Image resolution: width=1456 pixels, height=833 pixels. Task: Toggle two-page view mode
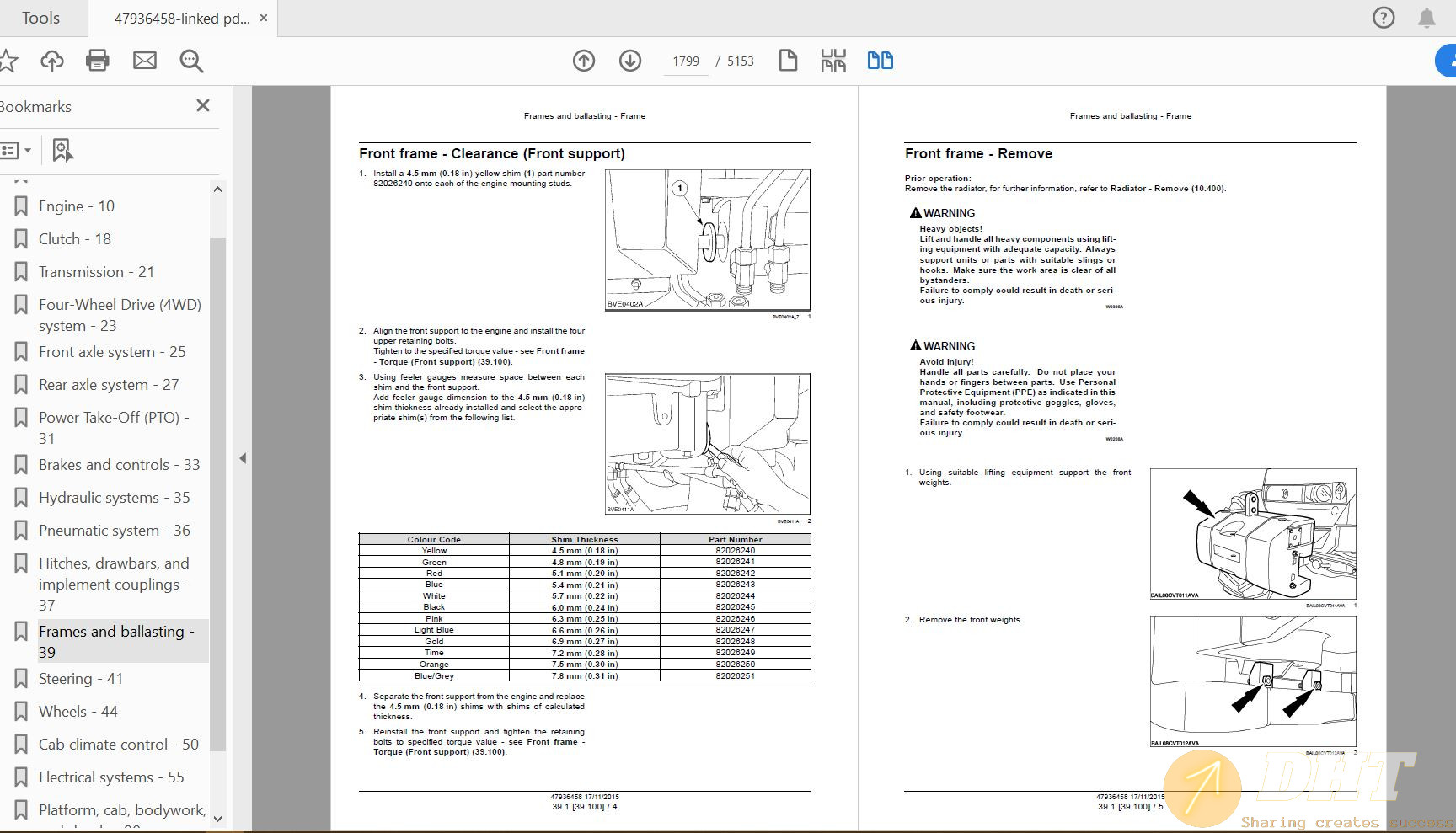coord(880,61)
